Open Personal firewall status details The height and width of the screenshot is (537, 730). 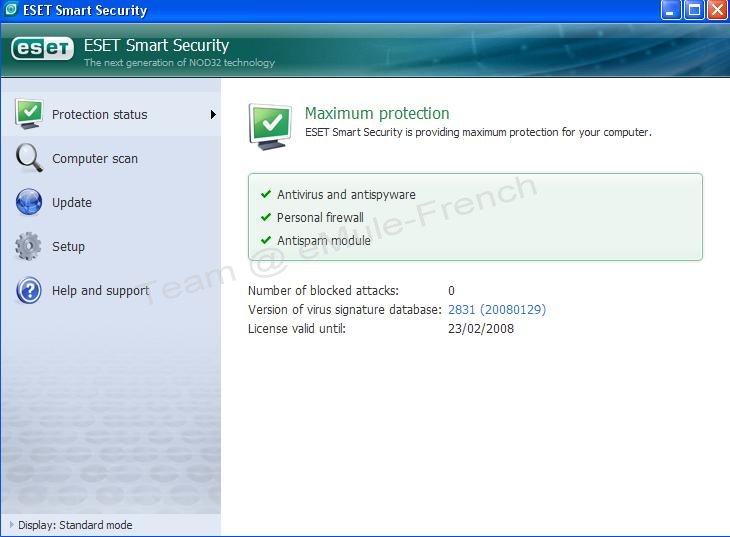pos(320,218)
